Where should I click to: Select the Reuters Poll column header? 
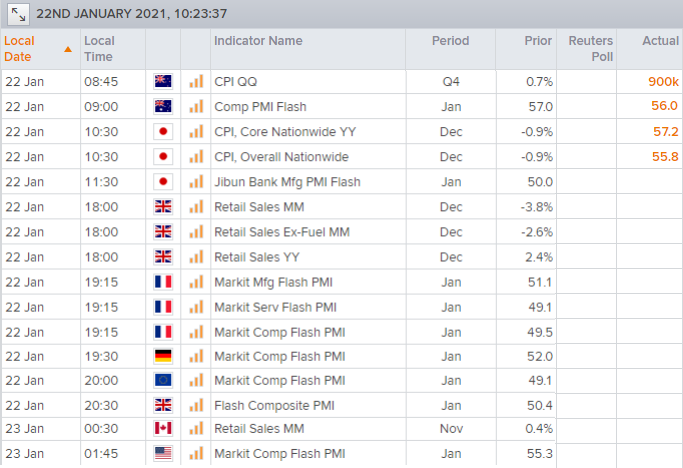[590, 49]
